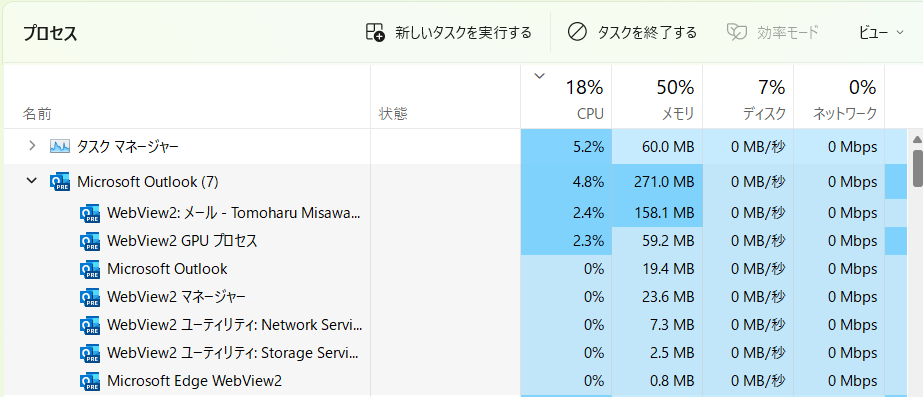Click 新しいタスクを実行する button
The height and width of the screenshot is (397, 923).
click(x=449, y=32)
